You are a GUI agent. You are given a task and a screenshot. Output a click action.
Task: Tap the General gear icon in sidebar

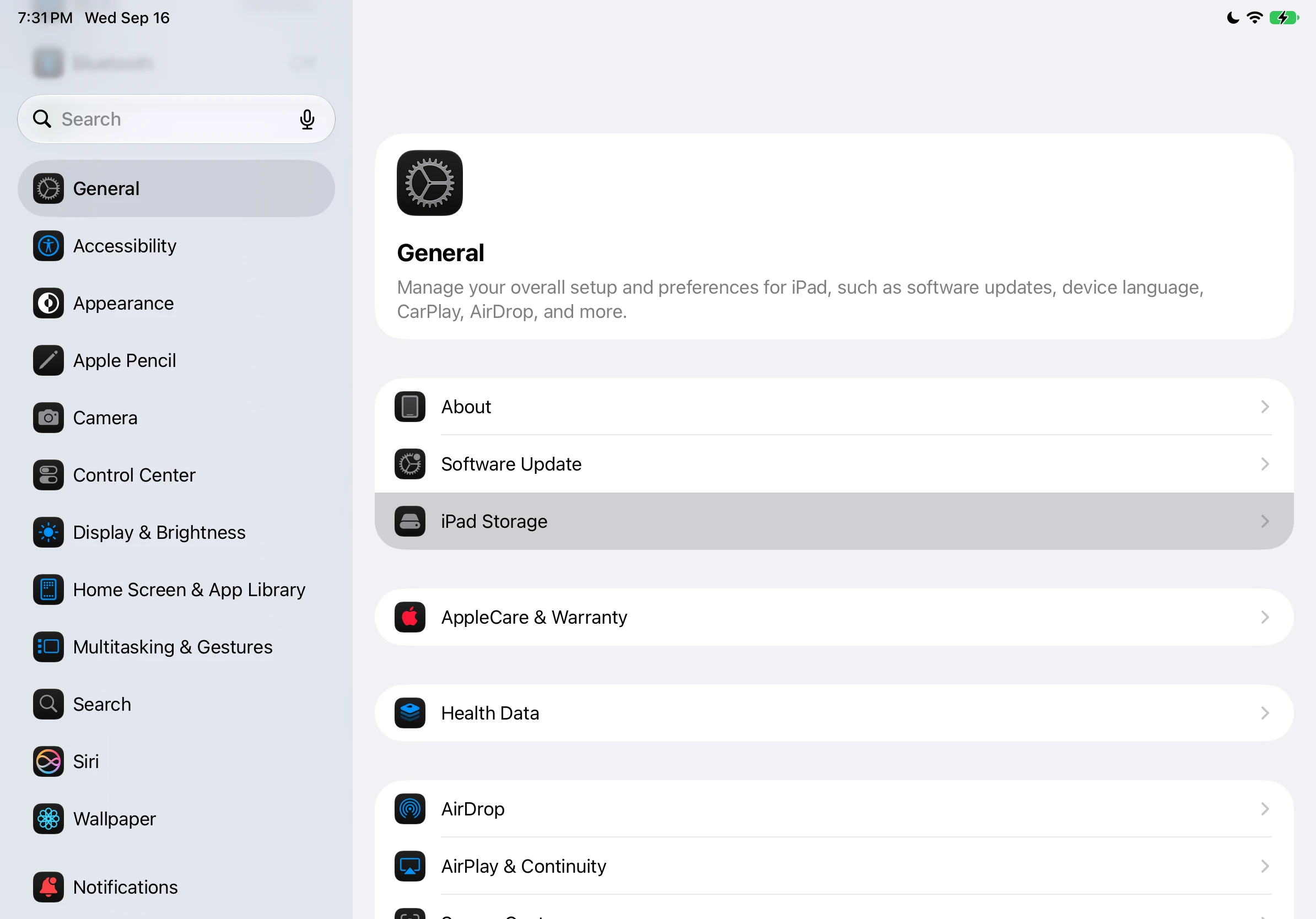(48, 188)
